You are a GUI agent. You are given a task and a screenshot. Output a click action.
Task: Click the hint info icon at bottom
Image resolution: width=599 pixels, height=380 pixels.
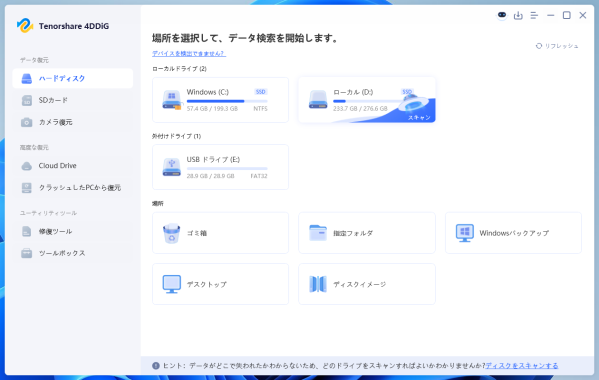point(156,366)
